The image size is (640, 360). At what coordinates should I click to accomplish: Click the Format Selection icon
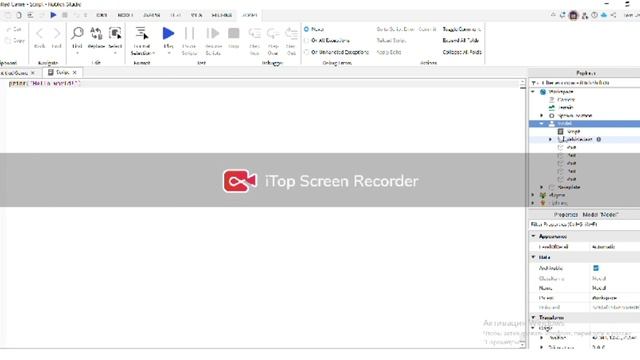click(142, 33)
